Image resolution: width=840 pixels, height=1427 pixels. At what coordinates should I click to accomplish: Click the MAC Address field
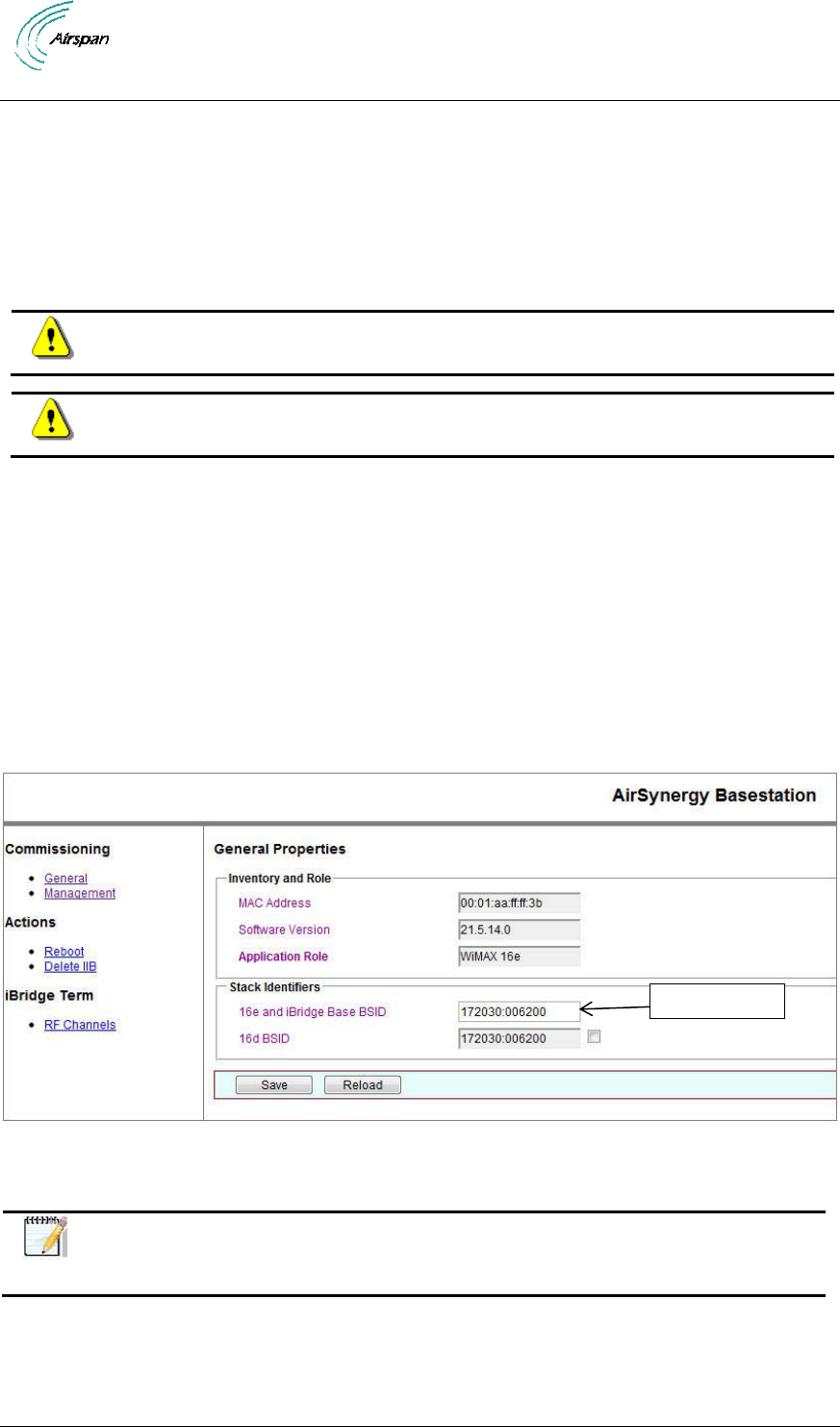pos(520,903)
